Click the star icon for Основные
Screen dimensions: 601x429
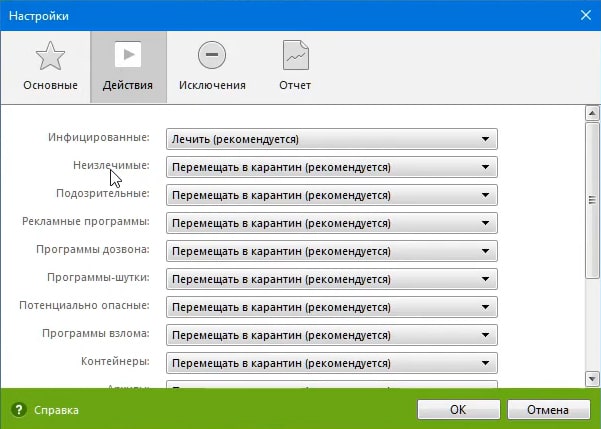50,56
